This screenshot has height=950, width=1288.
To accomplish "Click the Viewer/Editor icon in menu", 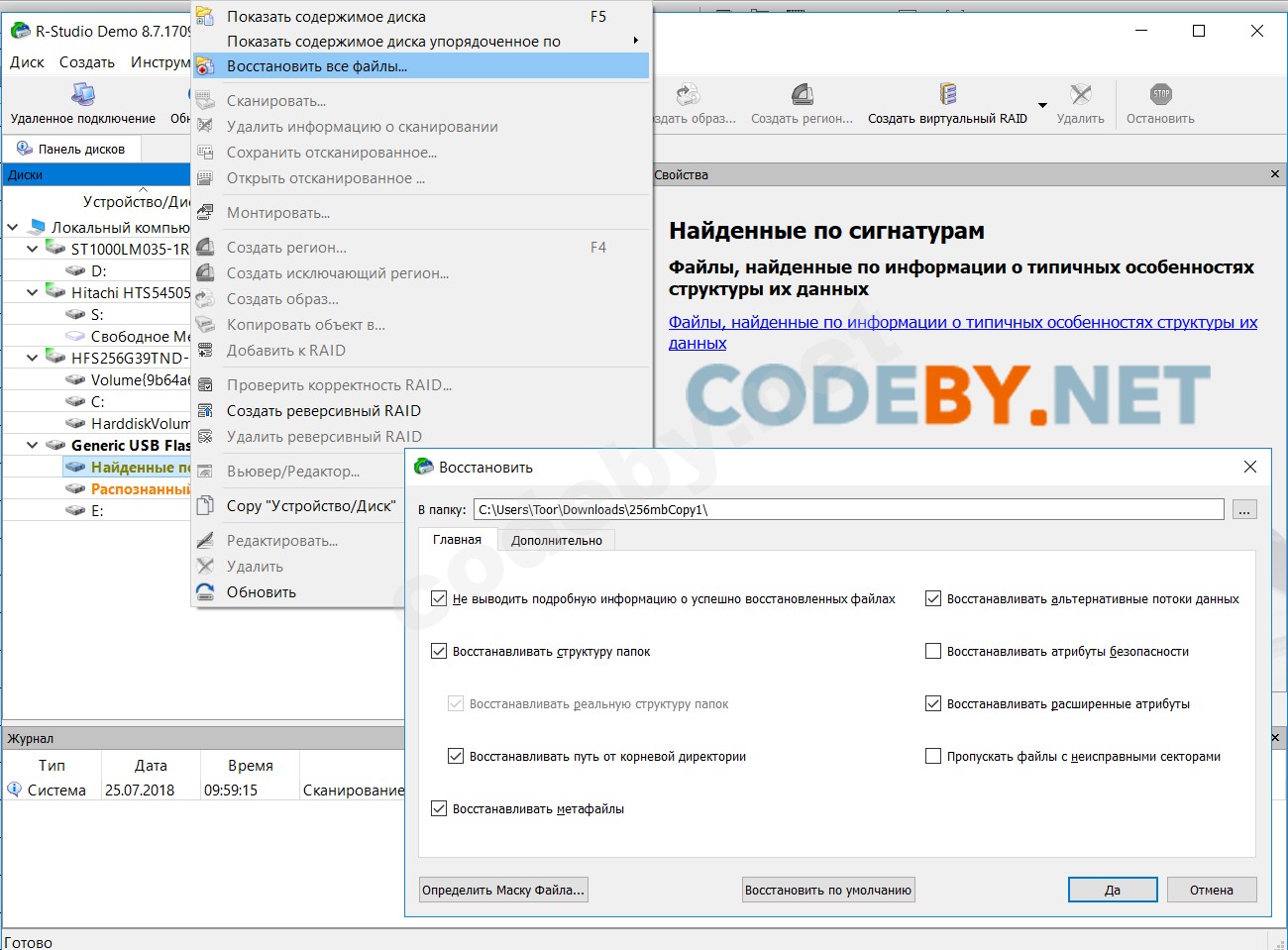I will pyautogui.click(x=205, y=472).
